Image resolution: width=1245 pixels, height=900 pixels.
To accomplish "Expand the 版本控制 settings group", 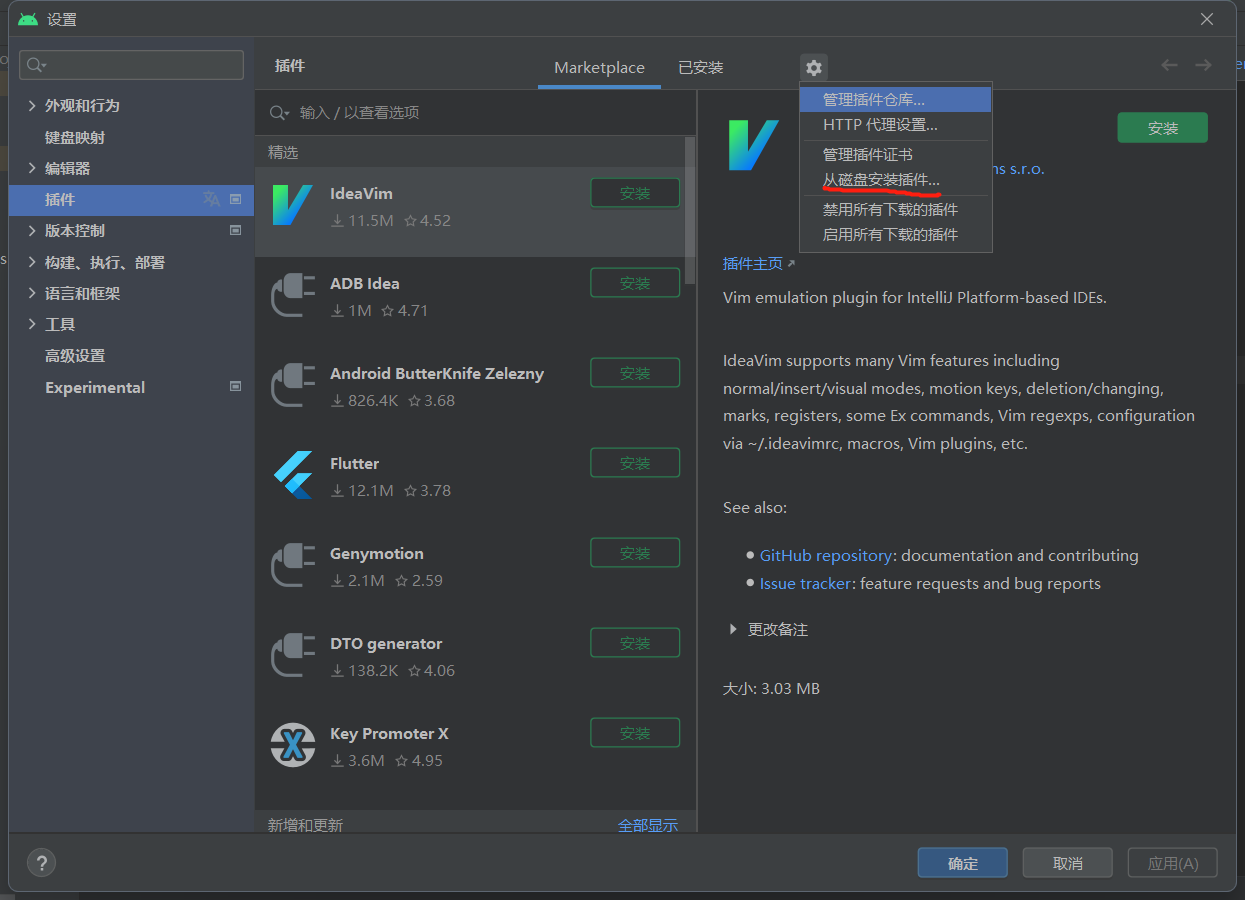I will point(33,230).
